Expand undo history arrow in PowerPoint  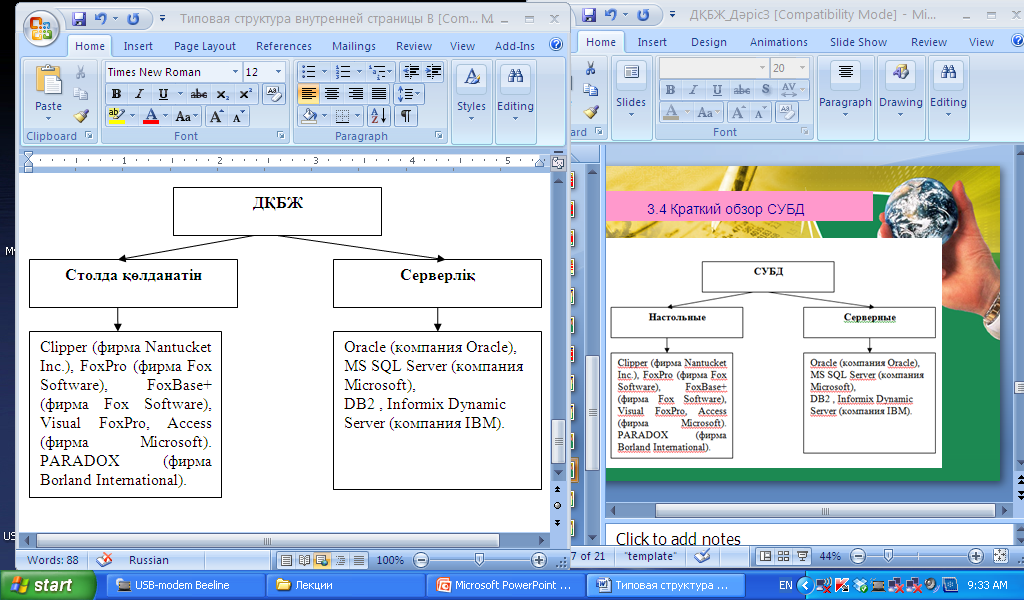click(x=625, y=14)
